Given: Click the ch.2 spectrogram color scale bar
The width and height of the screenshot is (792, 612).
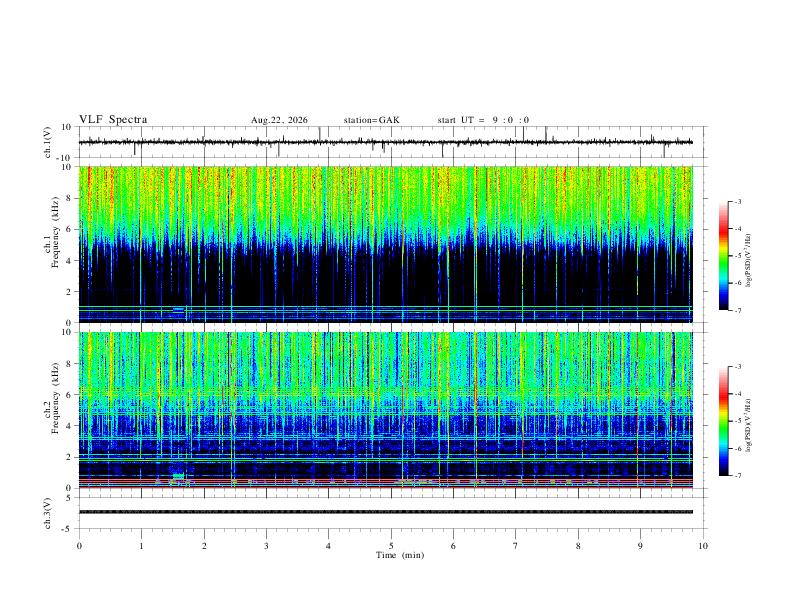Looking at the screenshot, I should click(723, 421).
